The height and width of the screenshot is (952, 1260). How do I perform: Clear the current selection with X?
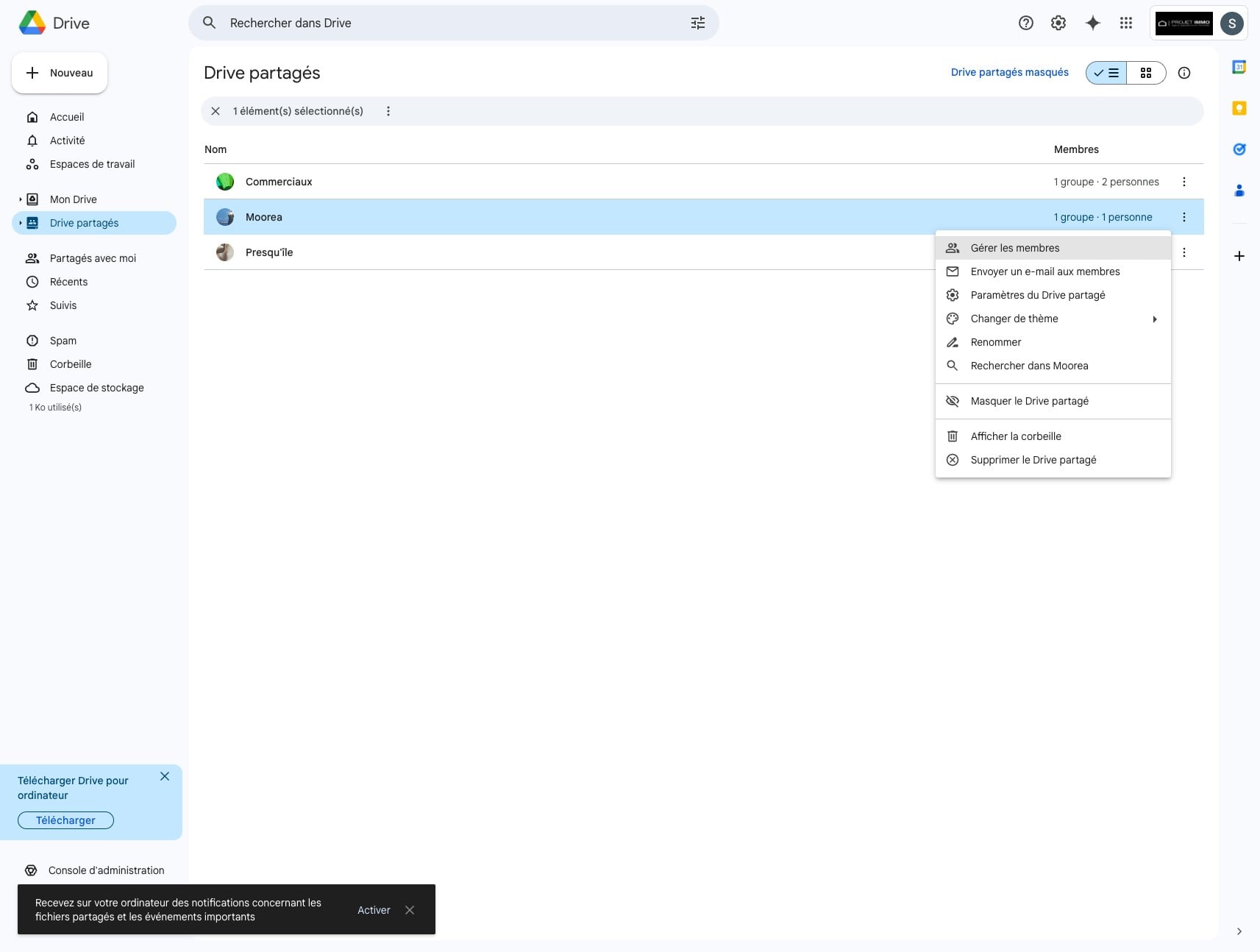pos(216,111)
